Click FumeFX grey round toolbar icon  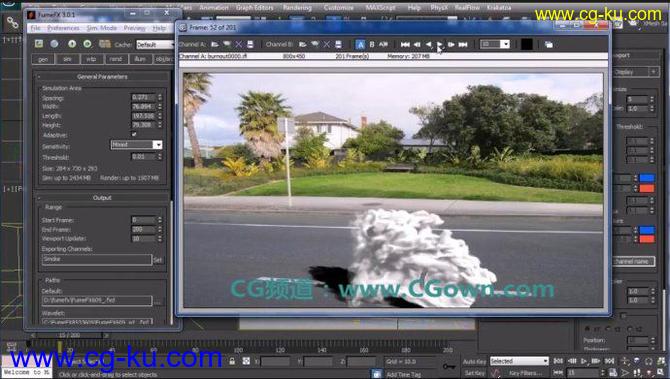pos(54,44)
